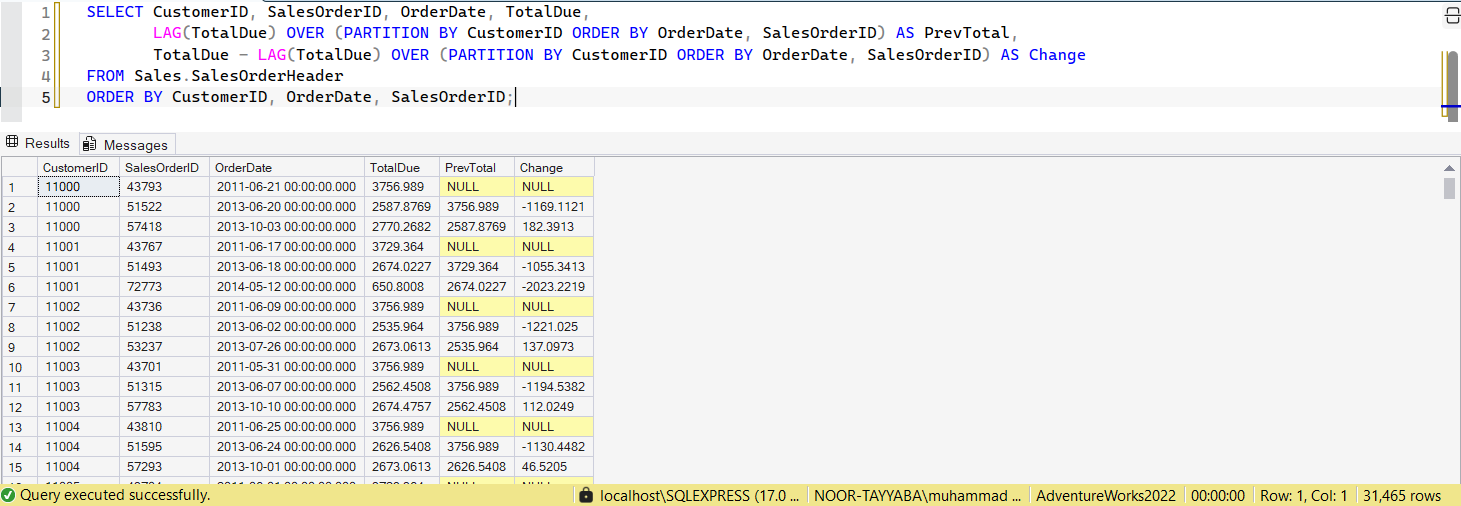Click the Change column header
This screenshot has height=506, width=1461.
[x=554, y=167]
